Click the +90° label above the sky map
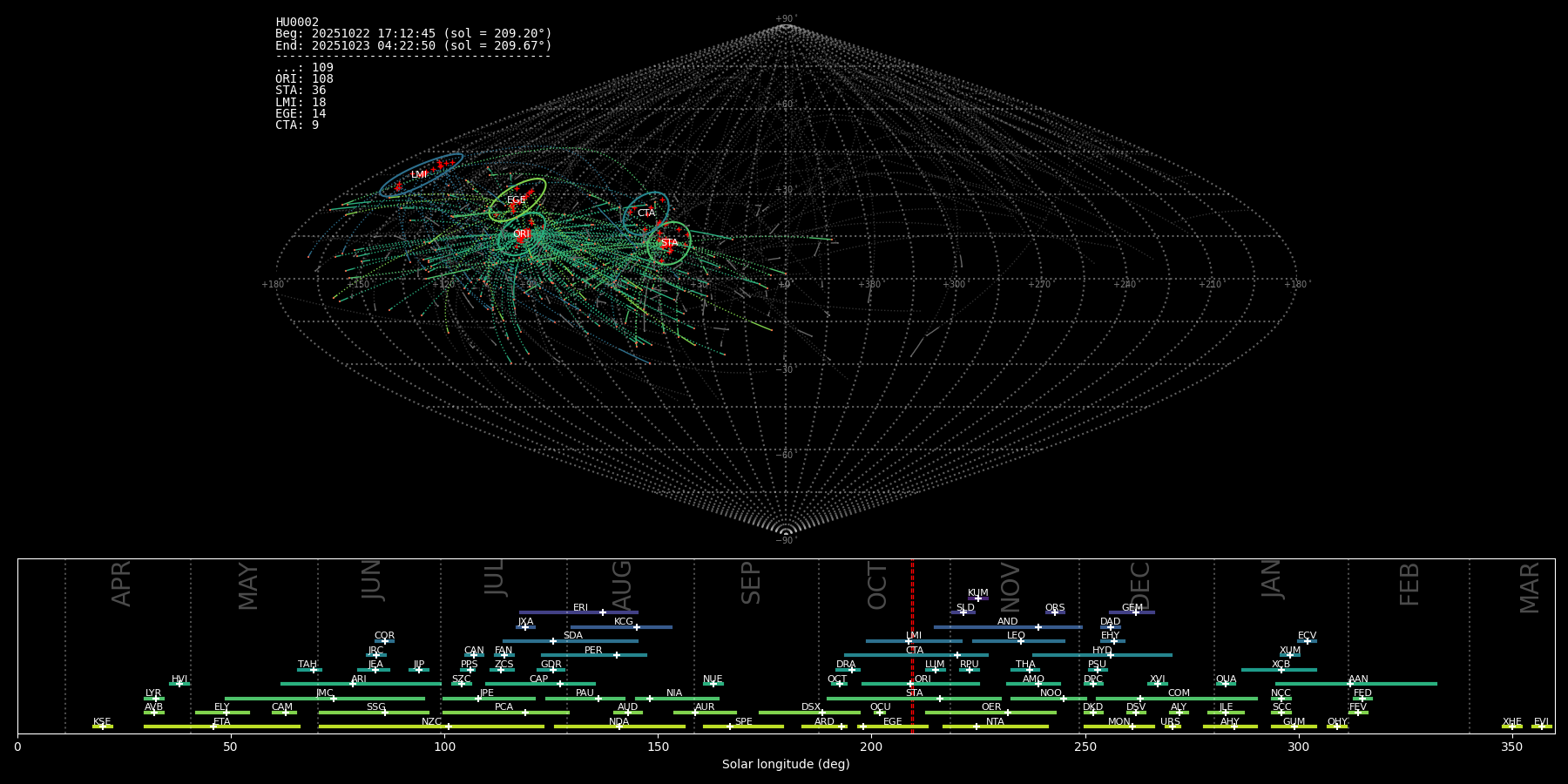This screenshot has height=784, width=1568. (x=786, y=19)
